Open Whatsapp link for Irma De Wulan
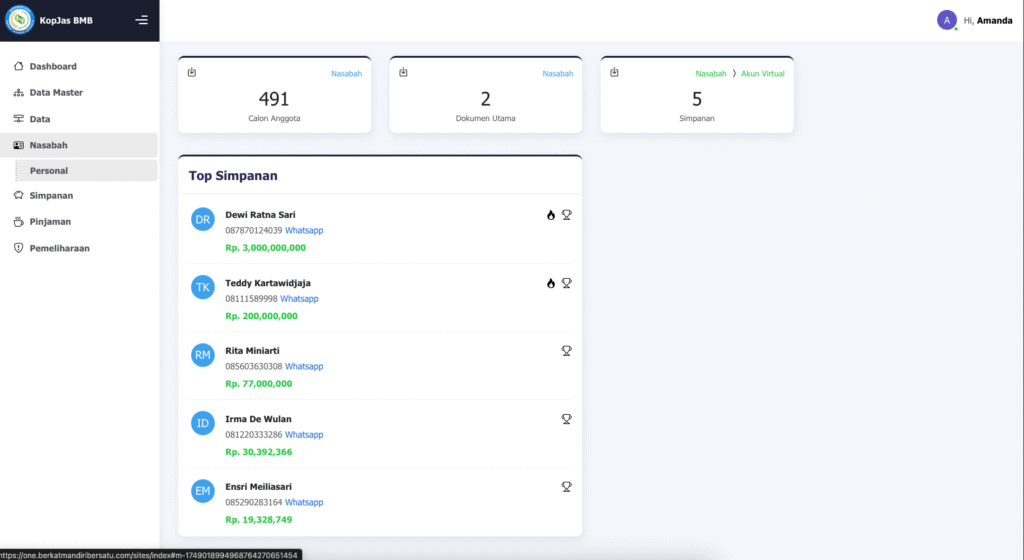 click(304, 435)
